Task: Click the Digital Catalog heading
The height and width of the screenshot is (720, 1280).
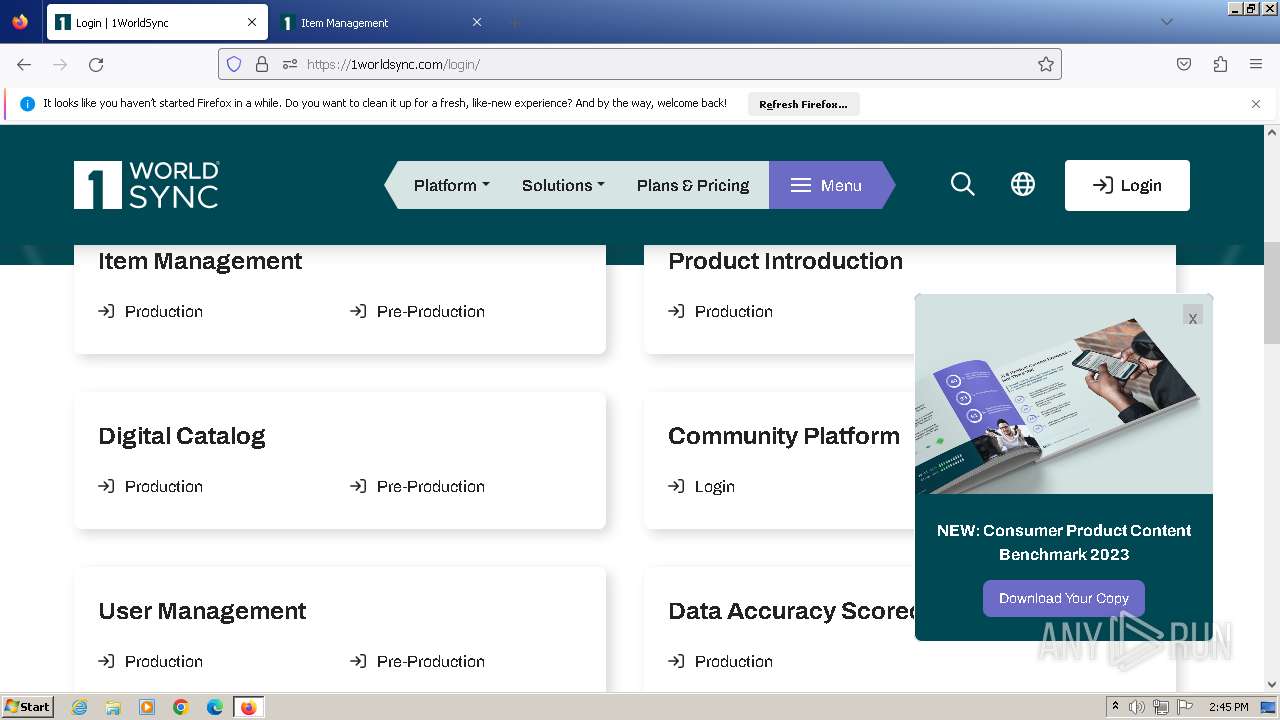Action: [182, 436]
